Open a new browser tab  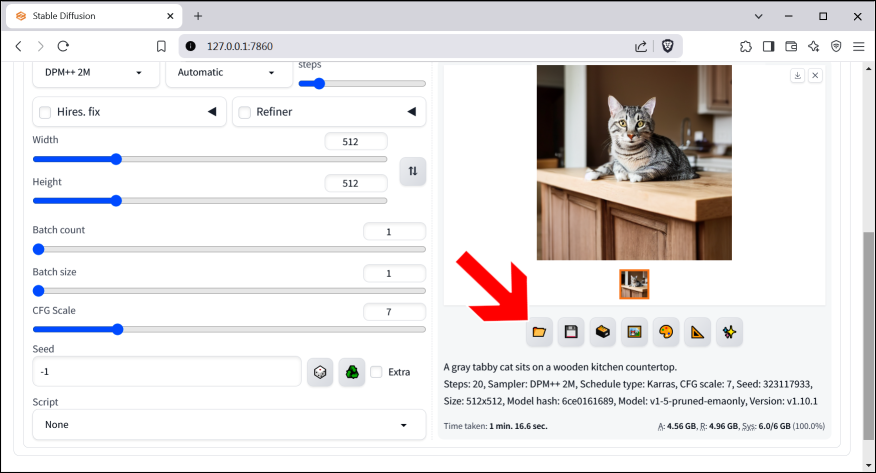coord(198,16)
